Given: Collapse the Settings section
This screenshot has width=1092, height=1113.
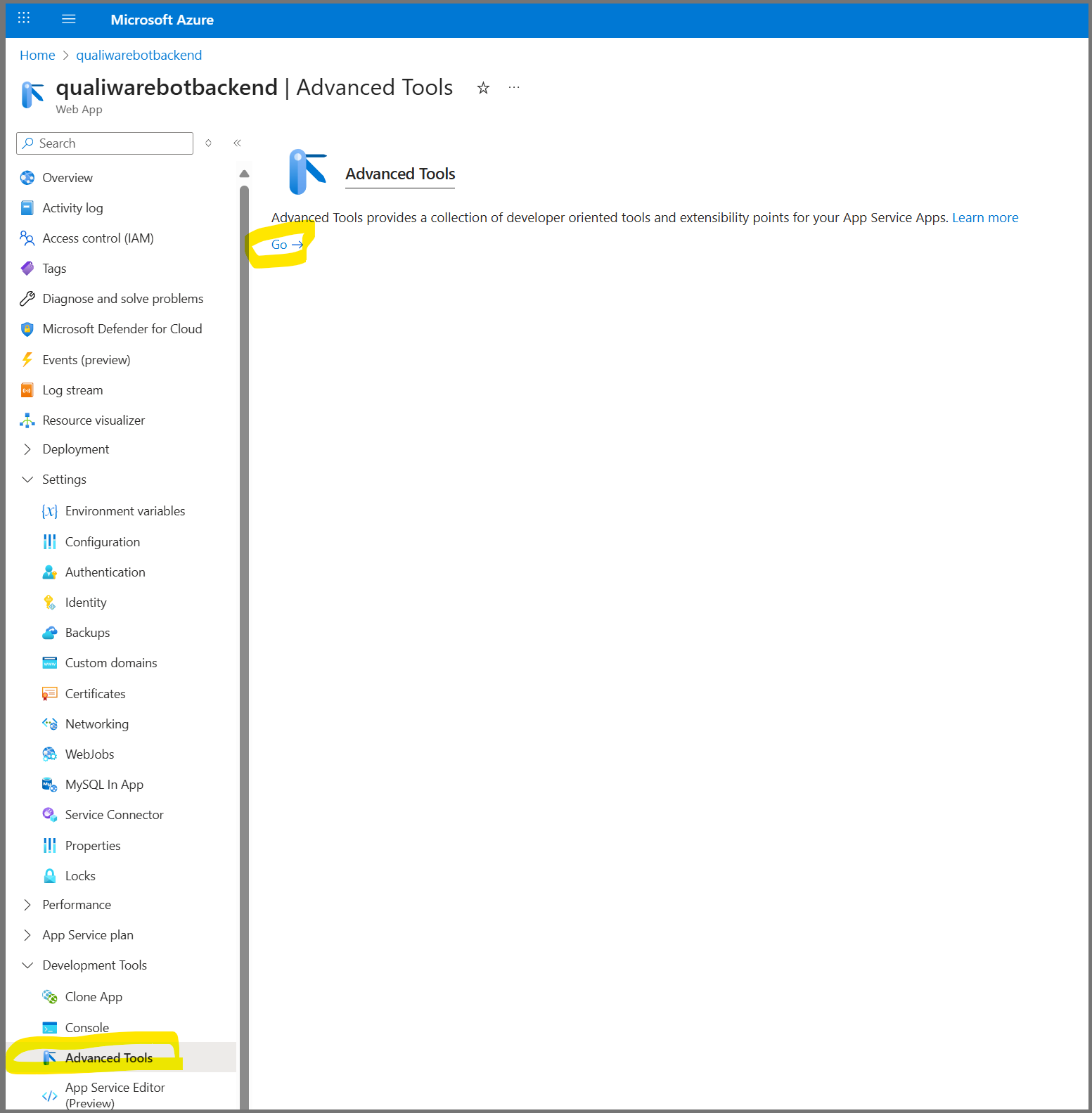Looking at the screenshot, I should (27, 480).
